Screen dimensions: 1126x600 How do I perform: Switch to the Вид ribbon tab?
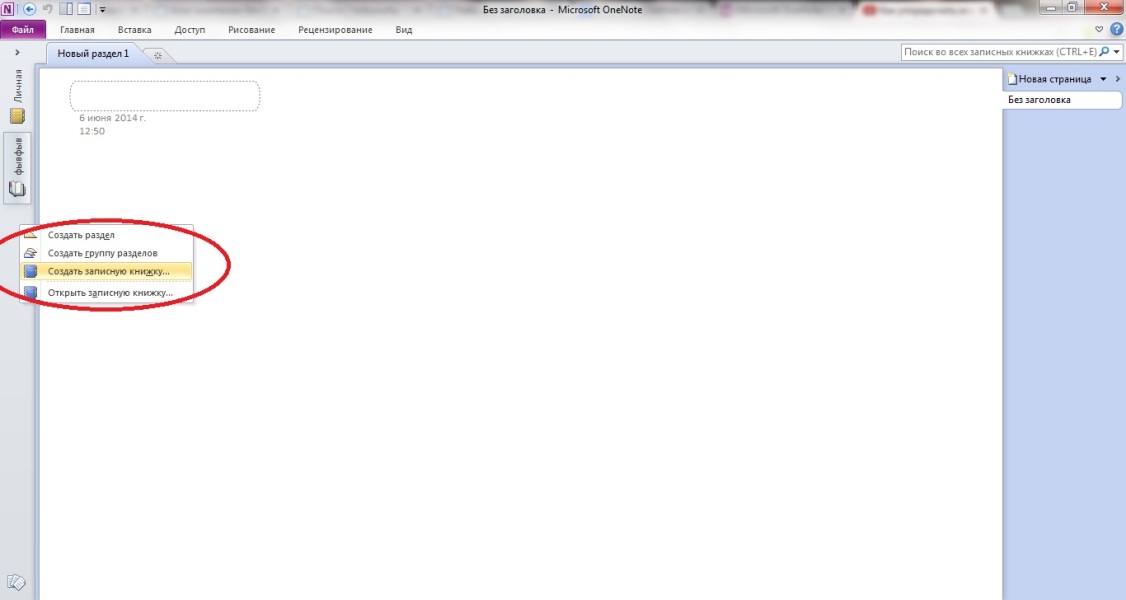point(404,29)
